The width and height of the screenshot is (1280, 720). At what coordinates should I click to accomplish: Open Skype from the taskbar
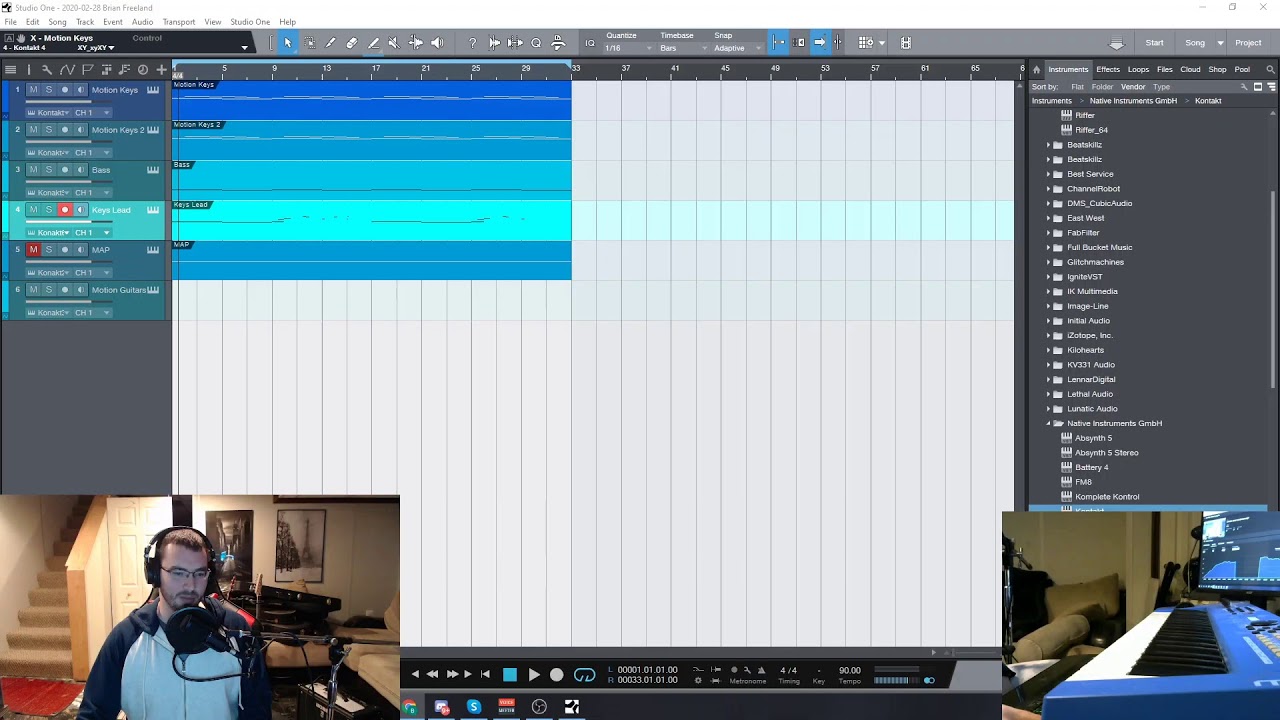474,707
